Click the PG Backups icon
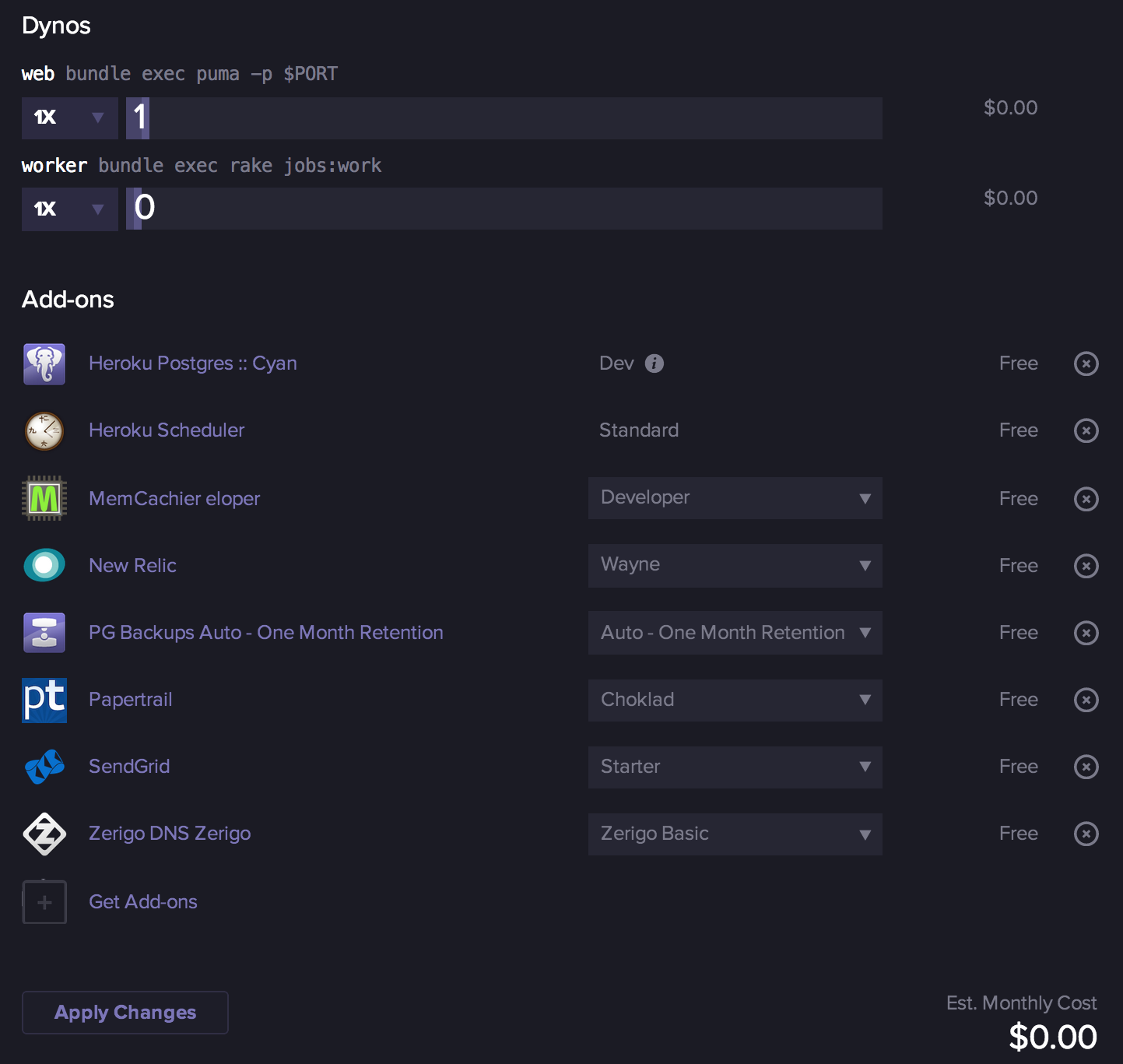 point(44,632)
